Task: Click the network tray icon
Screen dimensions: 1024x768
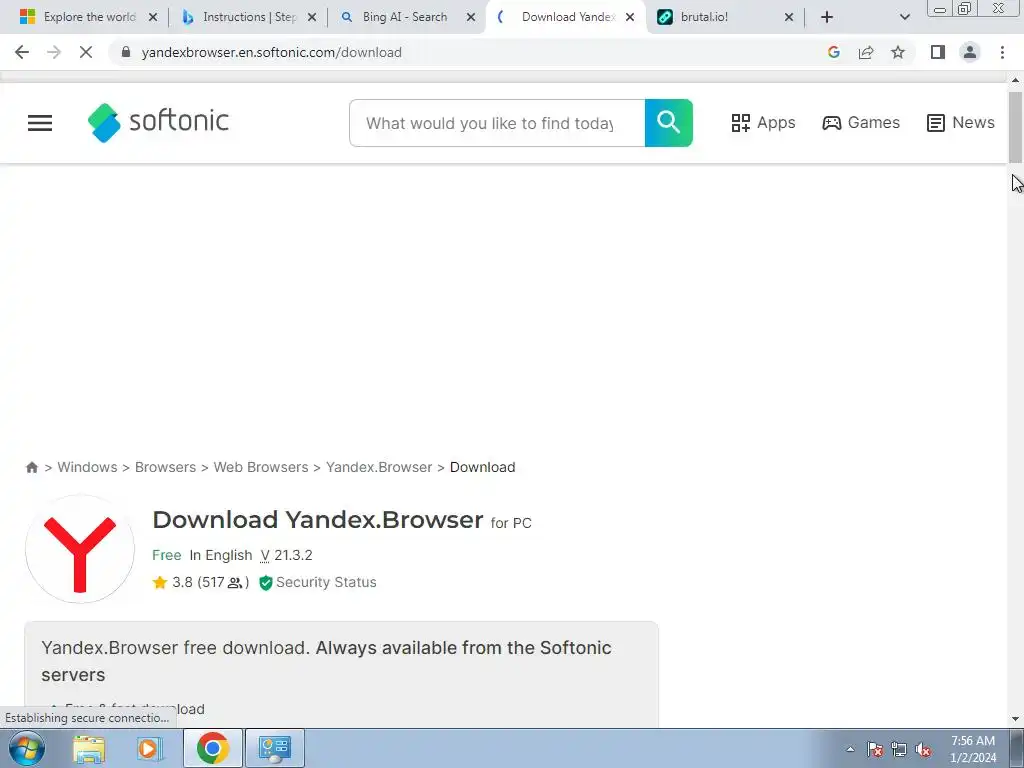Action: [899, 749]
